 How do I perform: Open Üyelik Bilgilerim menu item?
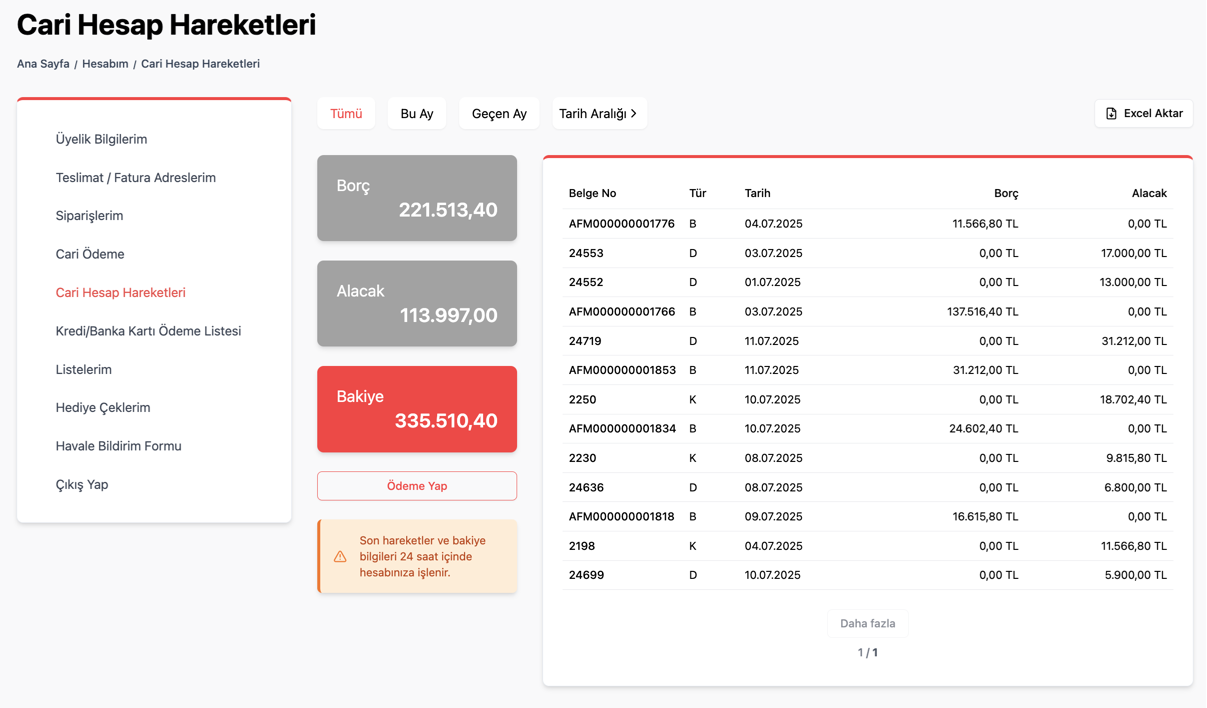(101, 139)
